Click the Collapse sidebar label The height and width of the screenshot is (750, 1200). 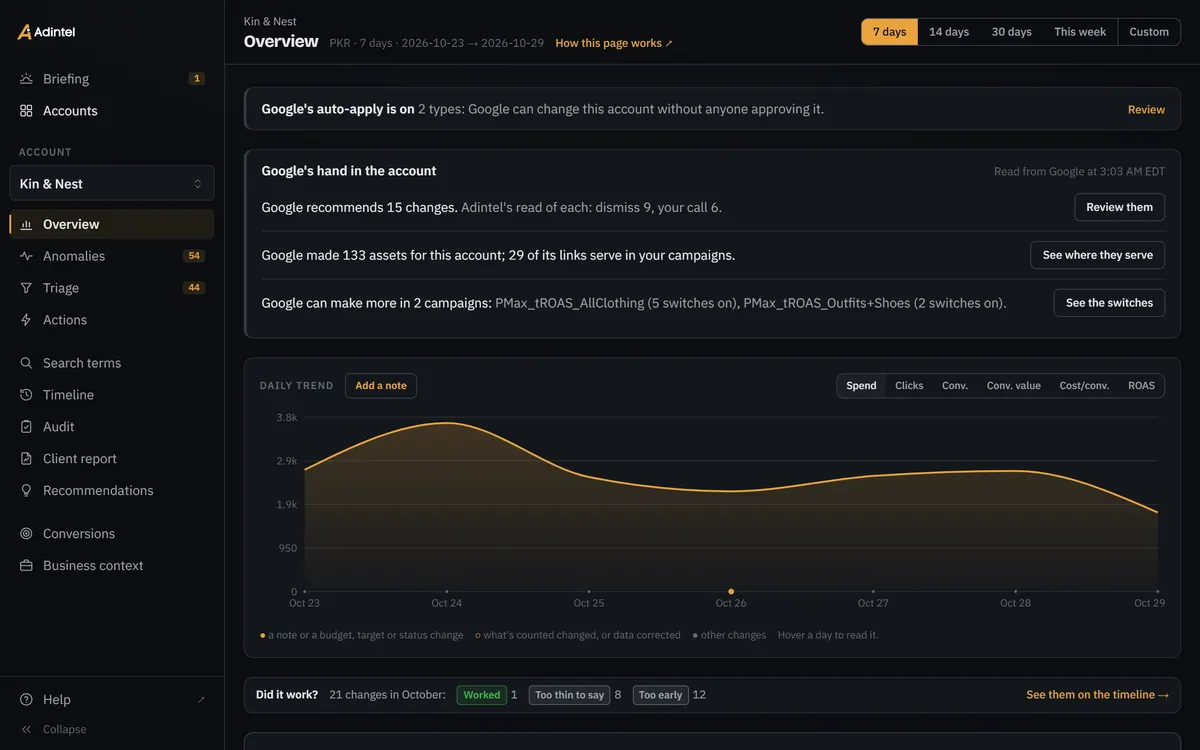65,730
